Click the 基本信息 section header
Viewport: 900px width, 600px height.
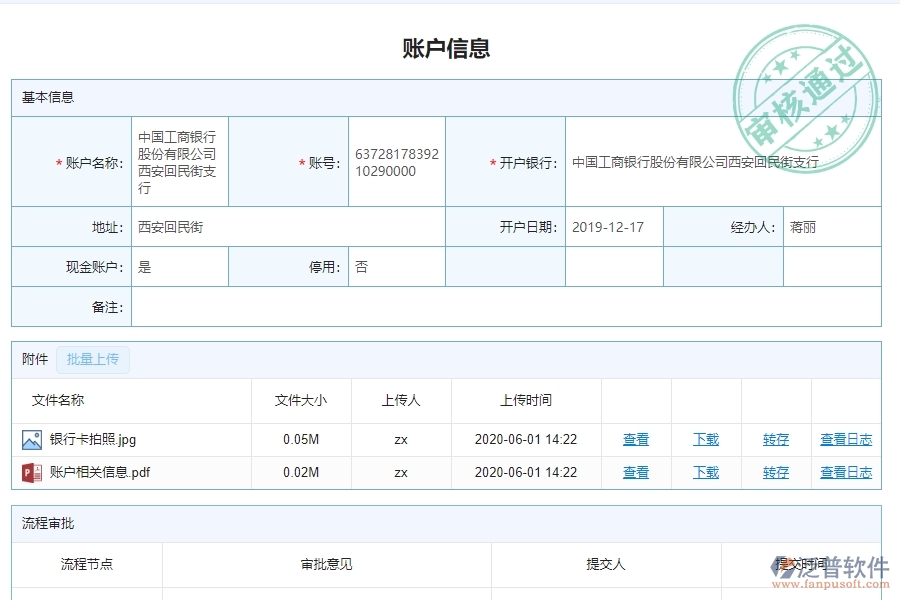43,97
